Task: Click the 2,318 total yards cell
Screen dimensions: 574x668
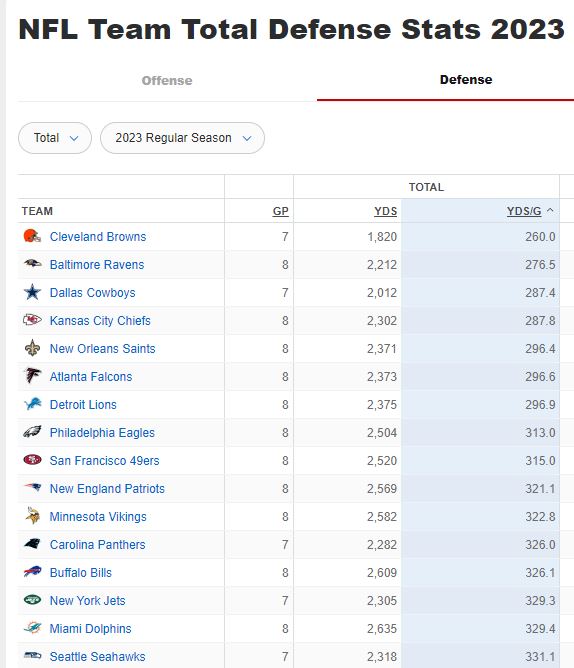Action: [382, 656]
